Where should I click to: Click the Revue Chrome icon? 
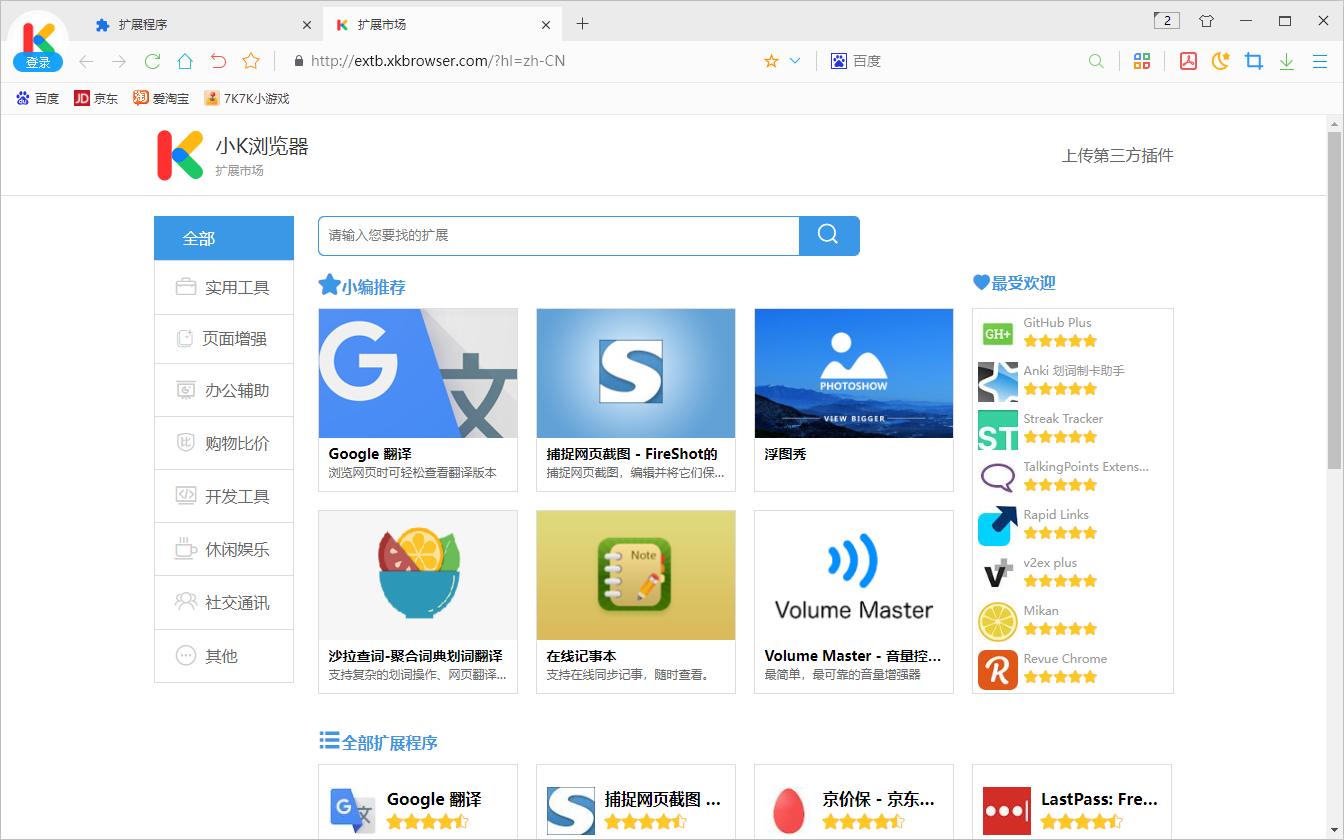[998, 670]
